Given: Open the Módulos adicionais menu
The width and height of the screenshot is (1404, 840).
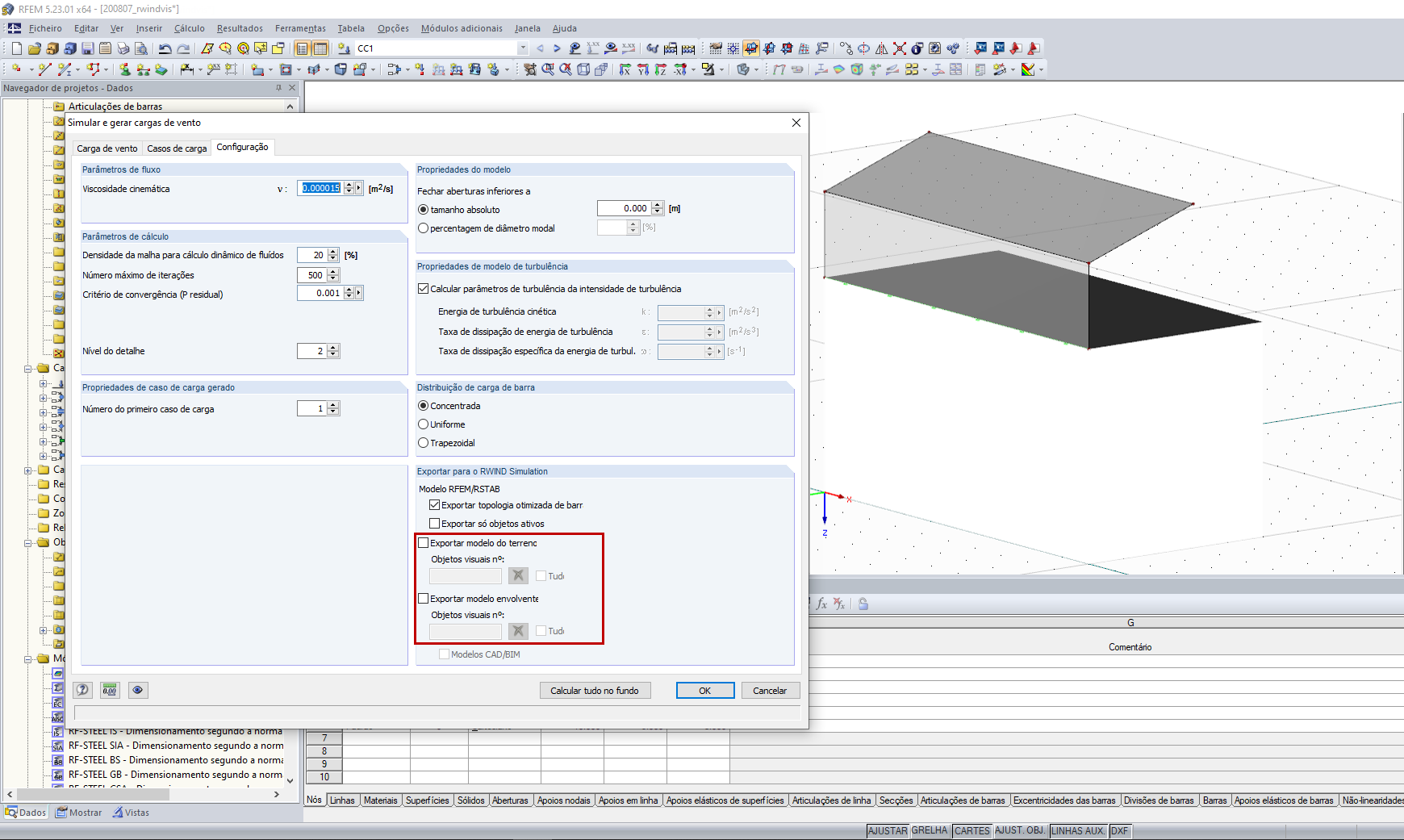Looking at the screenshot, I should [462, 28].
